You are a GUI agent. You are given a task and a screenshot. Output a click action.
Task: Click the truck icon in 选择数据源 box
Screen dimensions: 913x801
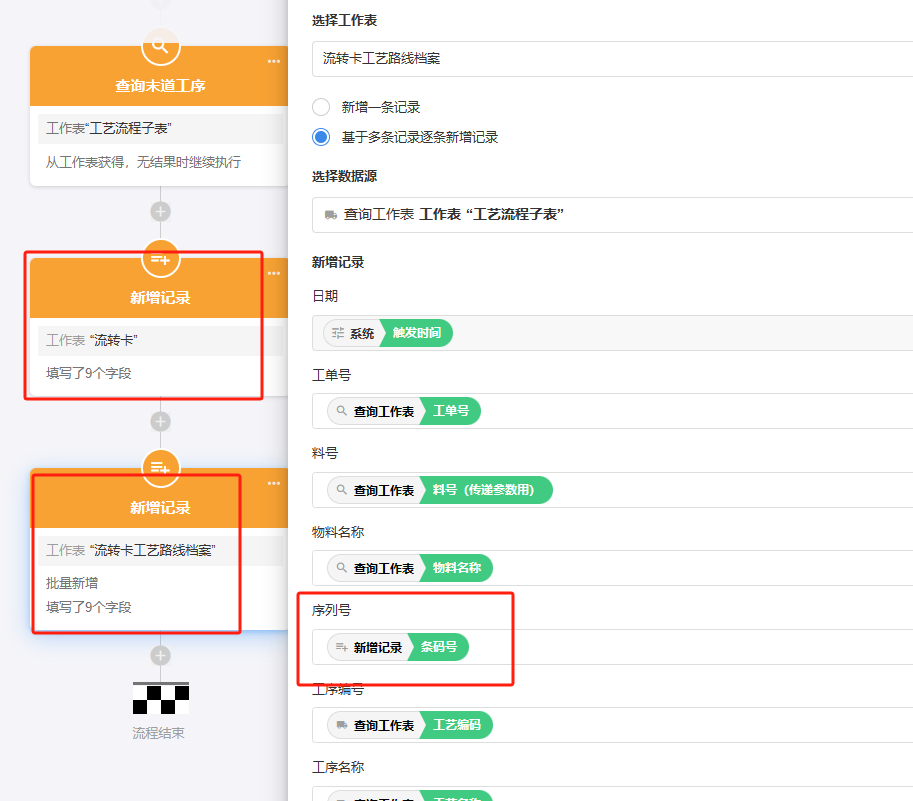coord(331,215)
